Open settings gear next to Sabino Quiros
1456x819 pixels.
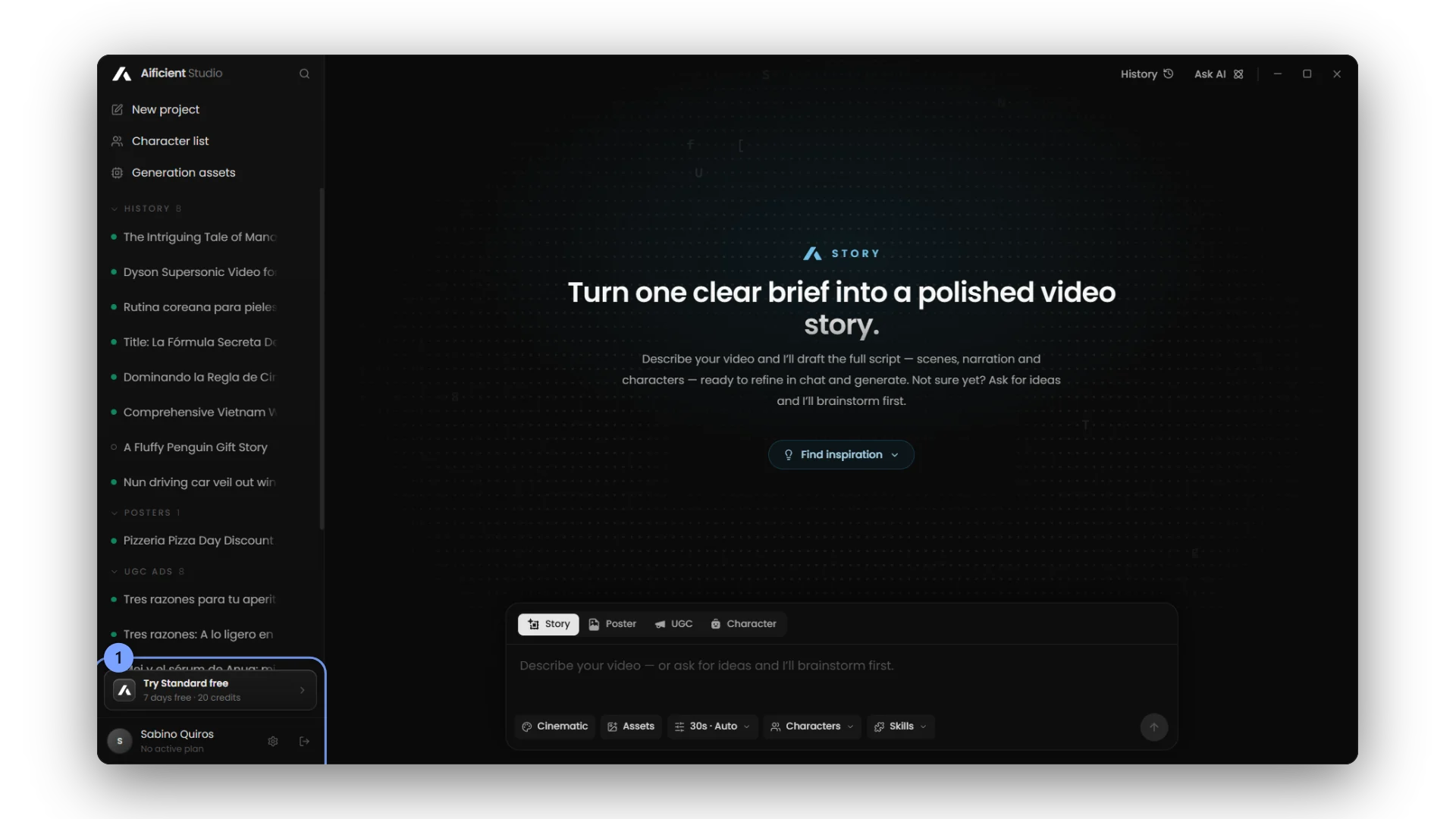(x=273, y=741)
